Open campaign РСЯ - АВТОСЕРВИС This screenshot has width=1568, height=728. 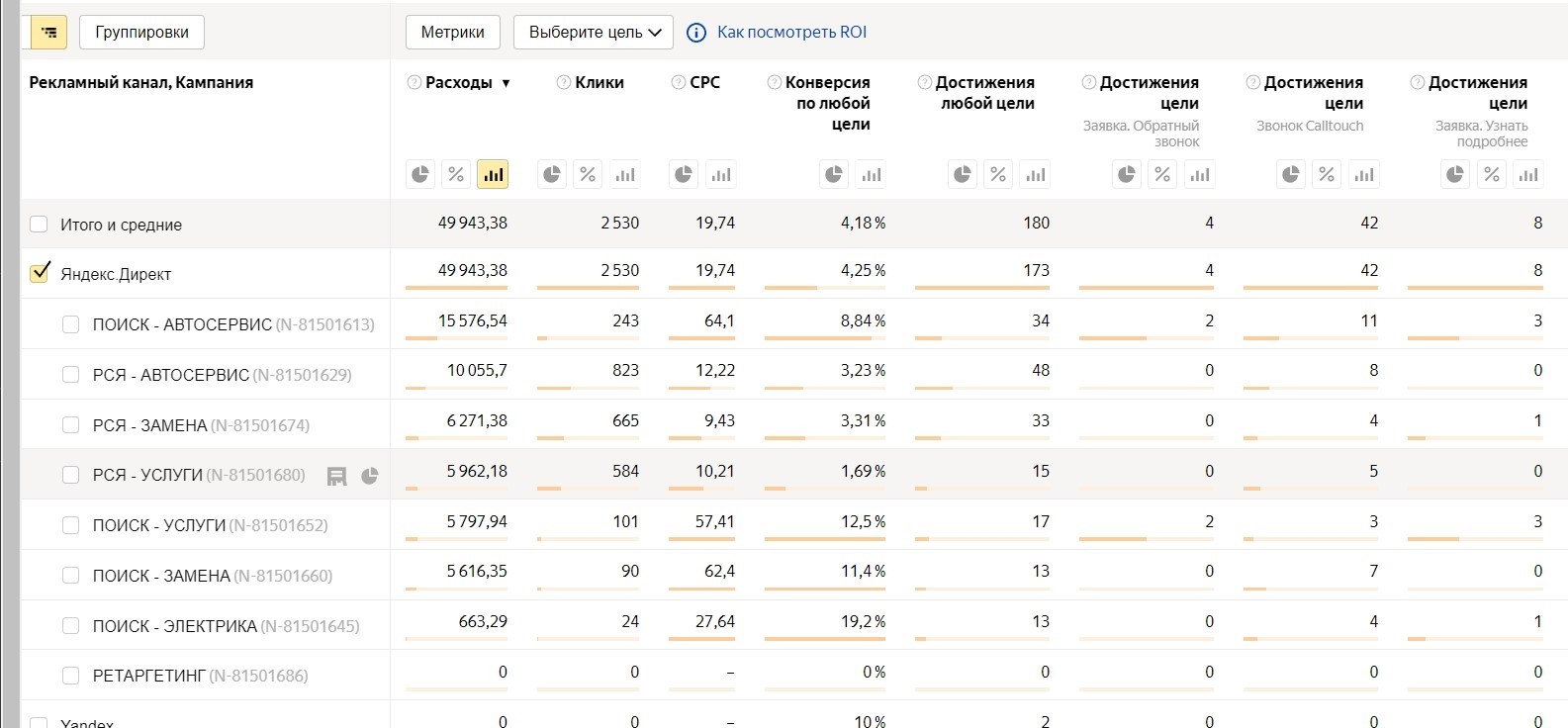(x=222, y=375)
